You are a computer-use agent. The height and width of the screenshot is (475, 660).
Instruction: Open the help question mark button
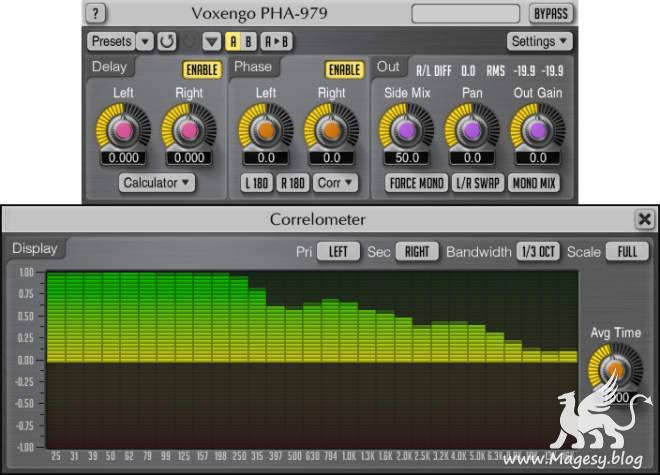(x=96, y=13)
